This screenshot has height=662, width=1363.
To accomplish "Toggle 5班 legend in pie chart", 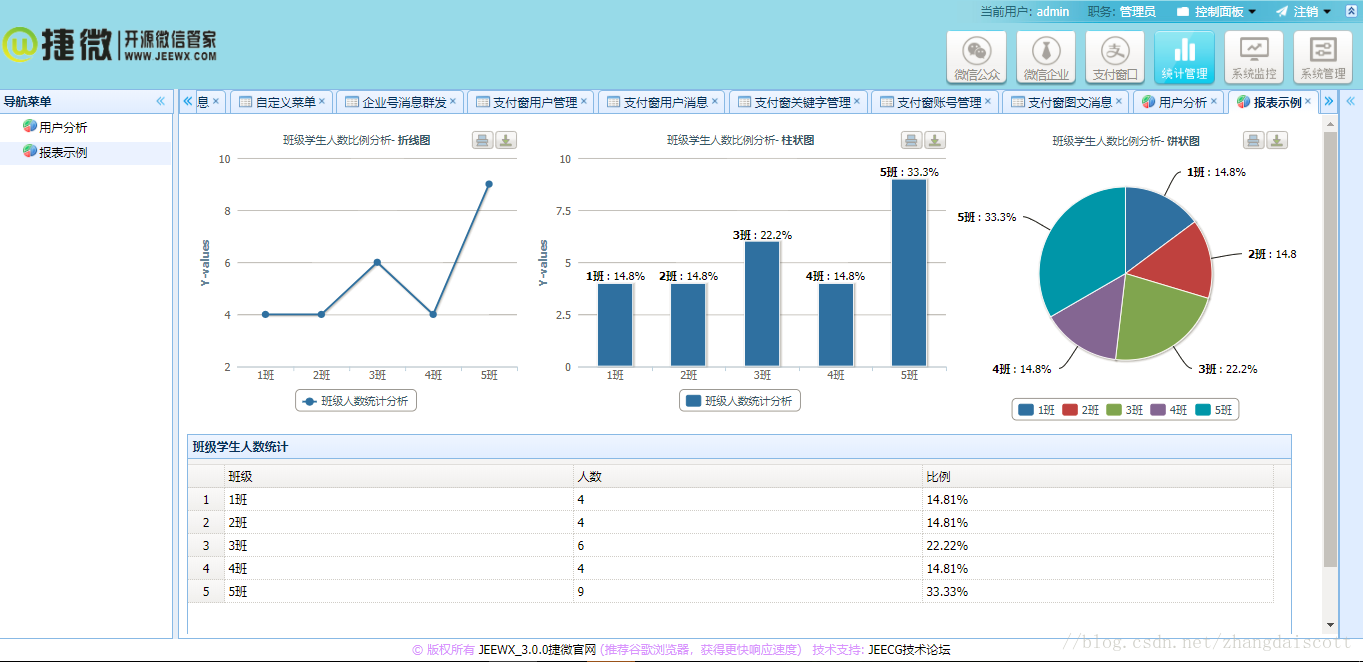I will coord(1213,409).
